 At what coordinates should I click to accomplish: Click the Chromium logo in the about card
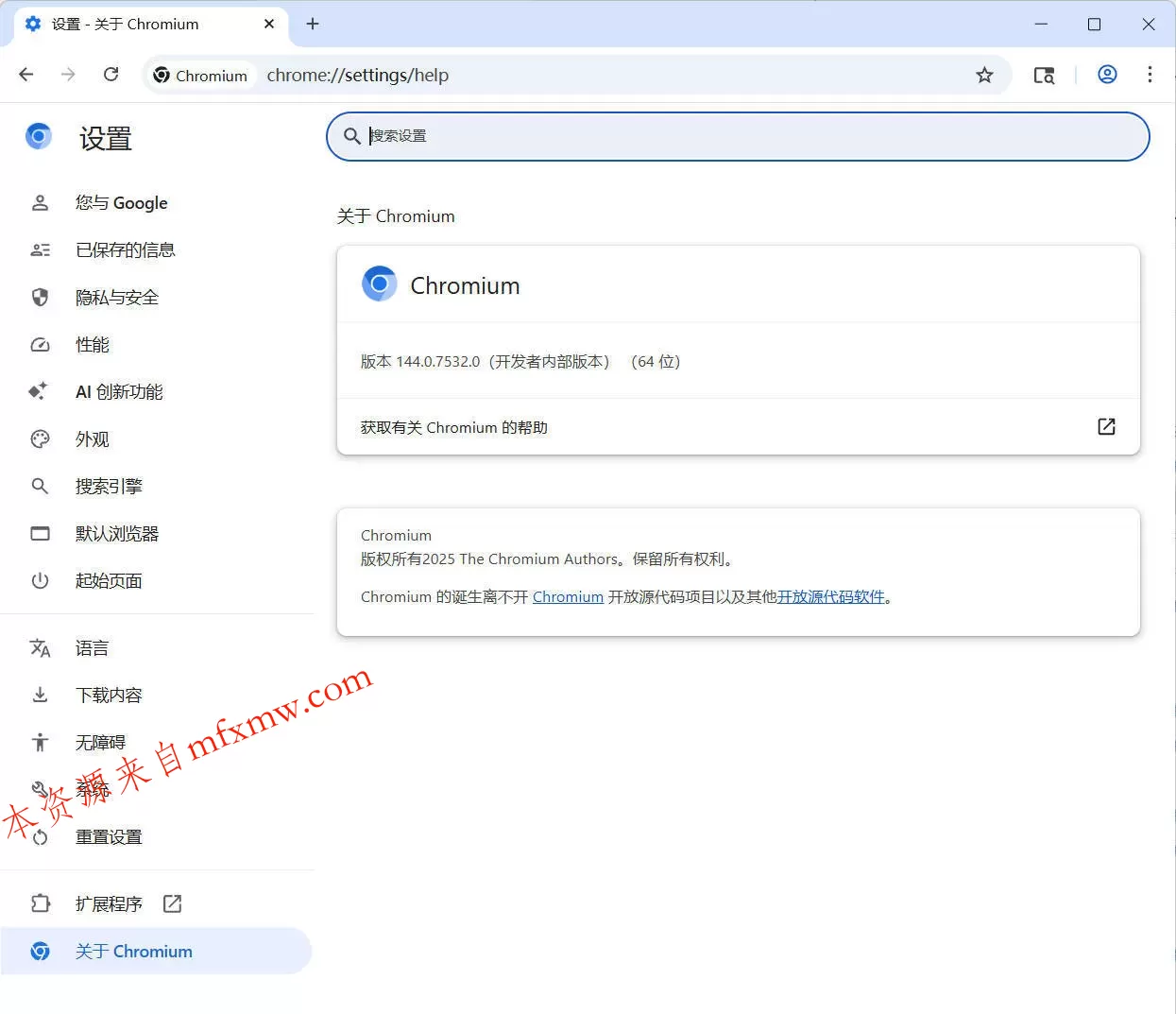pos(380,284)
